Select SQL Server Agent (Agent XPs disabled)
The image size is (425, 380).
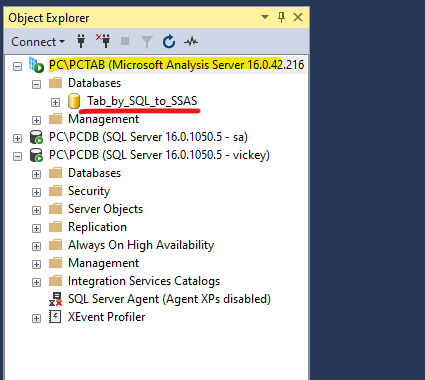(169, 299)
